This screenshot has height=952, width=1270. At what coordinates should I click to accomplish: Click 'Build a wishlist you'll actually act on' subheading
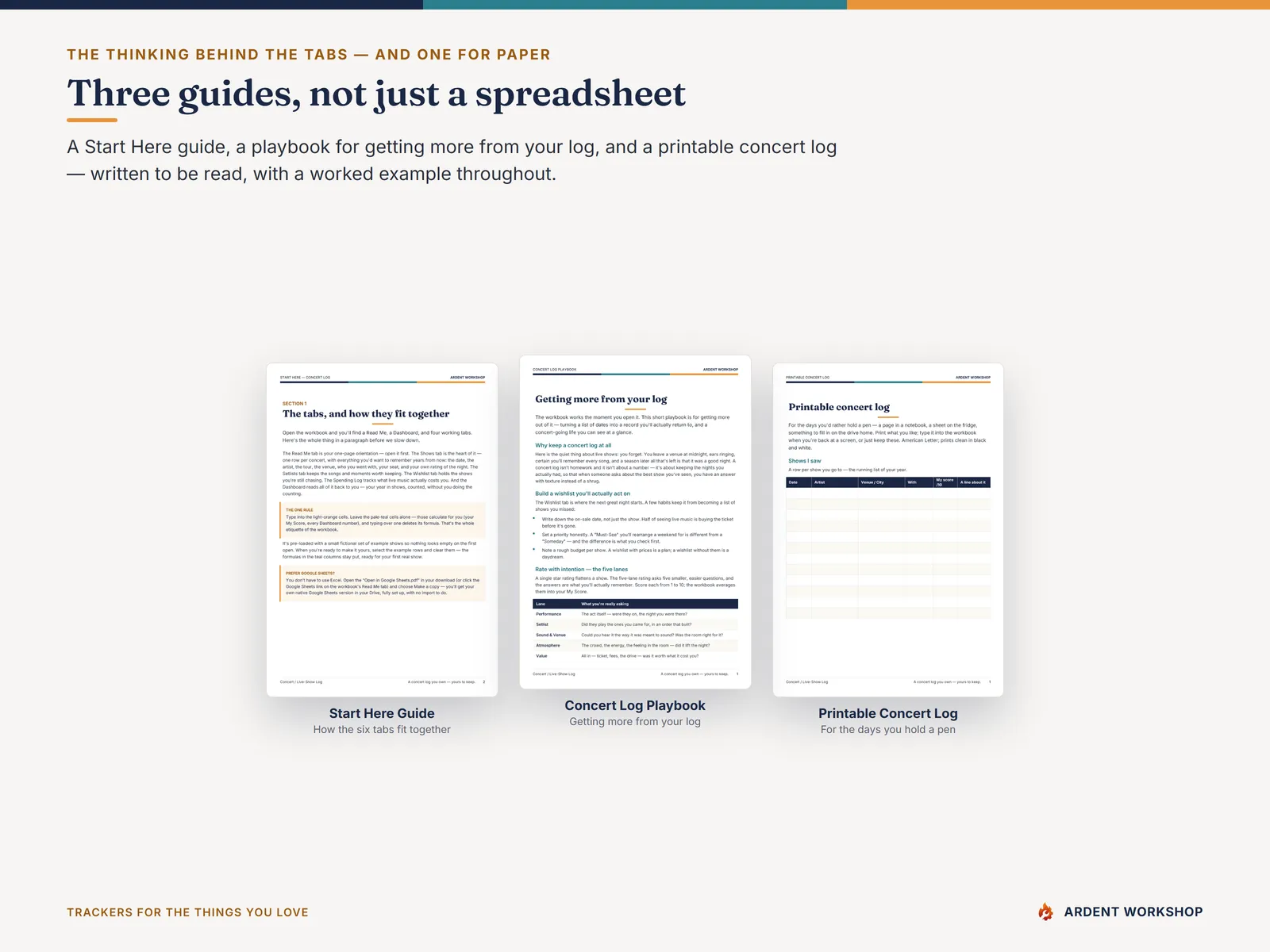pyautogui.click(x=583, y=493)
